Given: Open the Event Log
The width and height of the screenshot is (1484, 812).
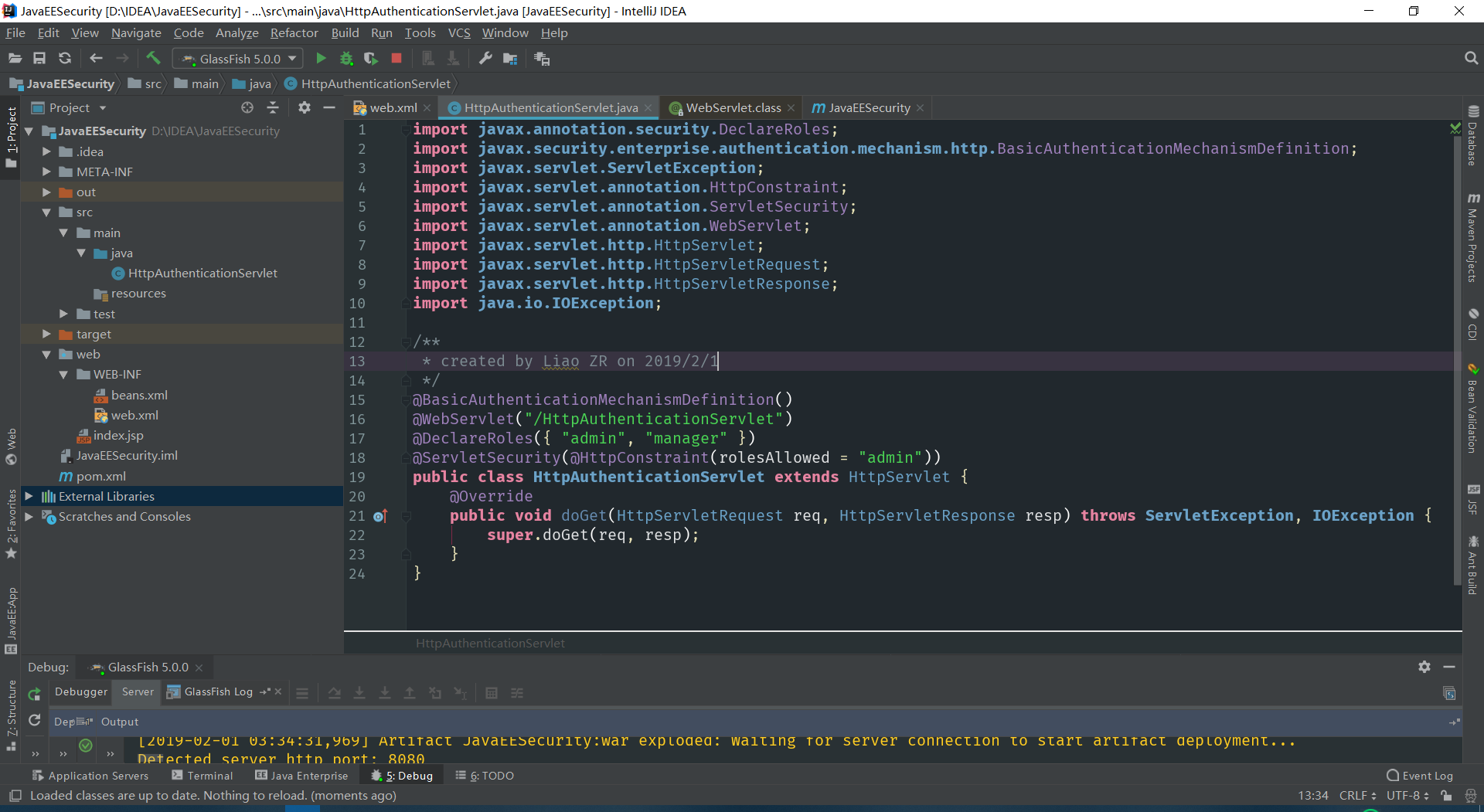Looking at the screenshot, I should click(1420, 776).
